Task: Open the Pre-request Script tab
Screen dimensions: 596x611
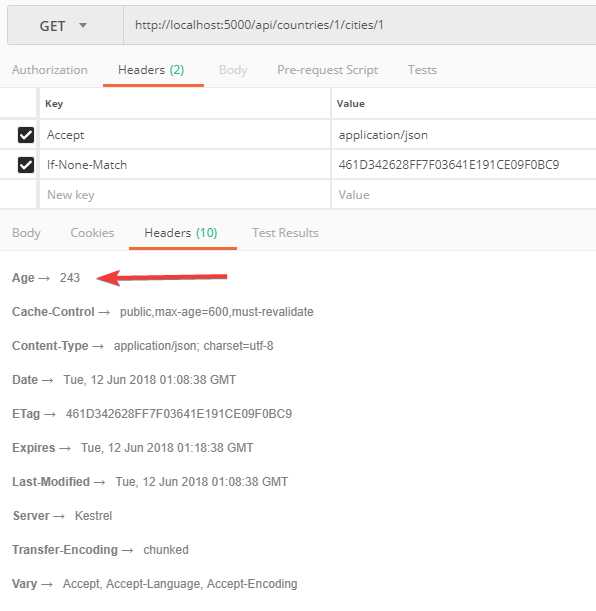Action: coord(328,70)
